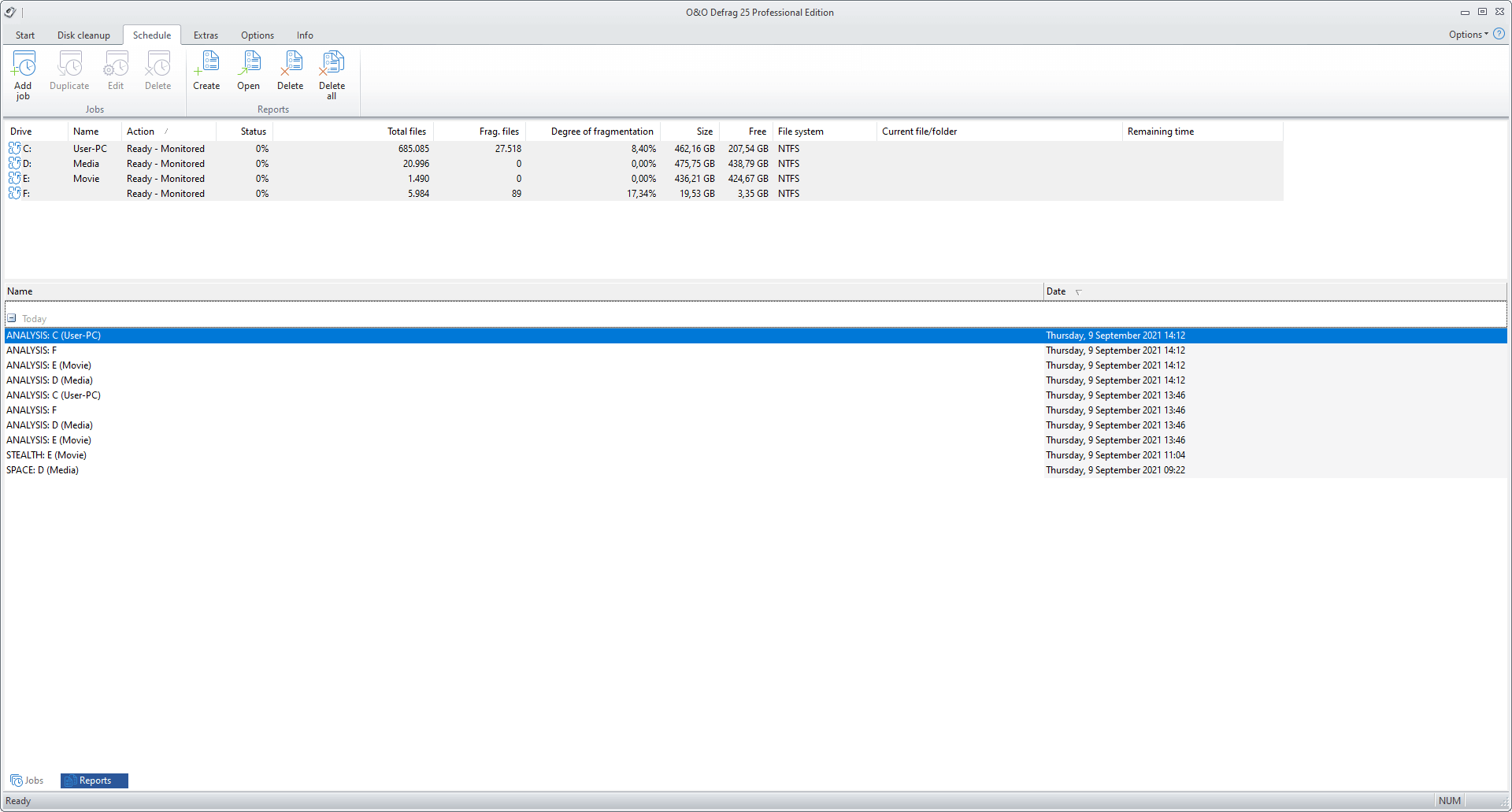Select the F: drive icon

[x=15, y=193]
